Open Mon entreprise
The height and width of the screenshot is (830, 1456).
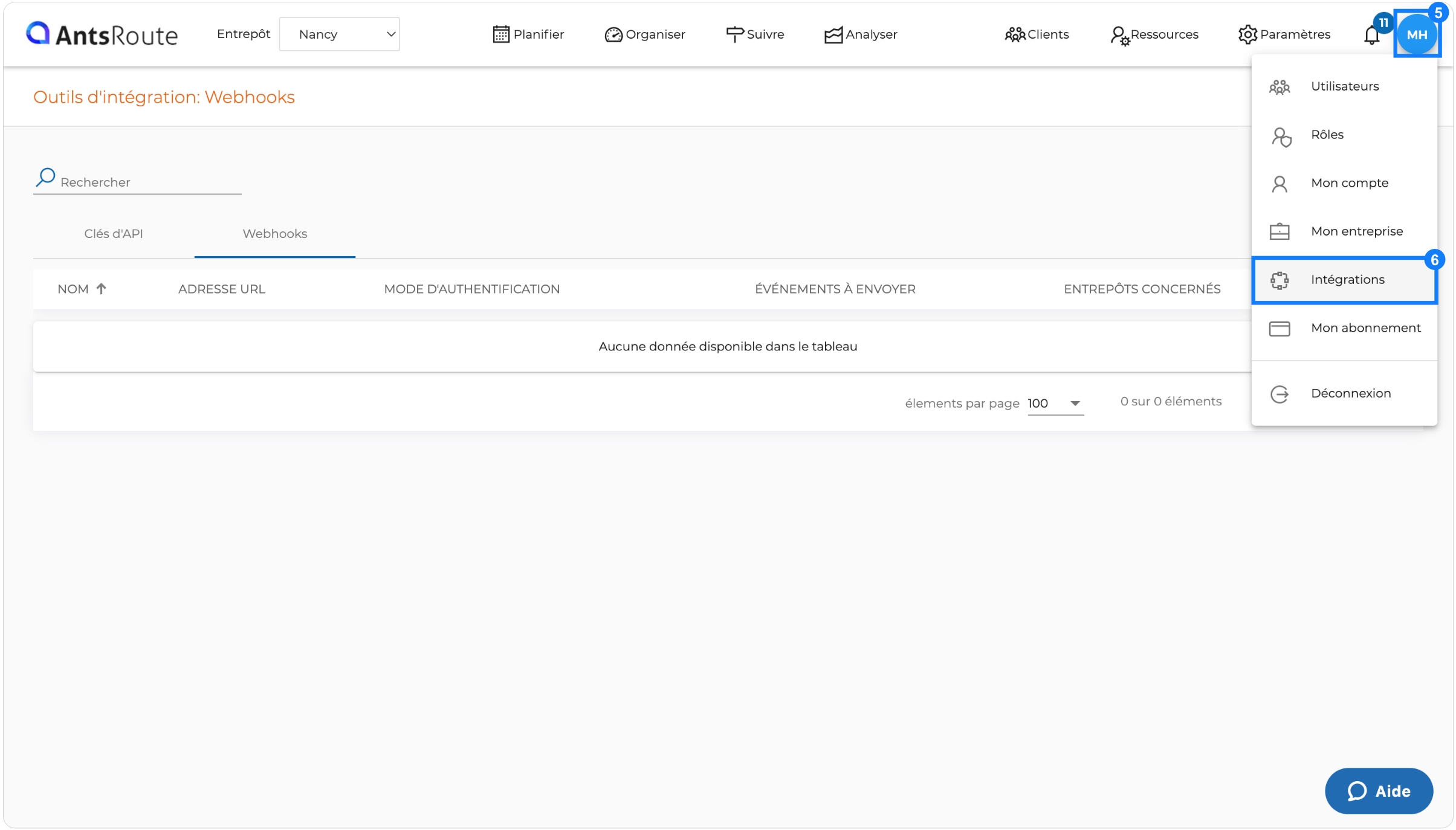click(x=1344, y=231)
